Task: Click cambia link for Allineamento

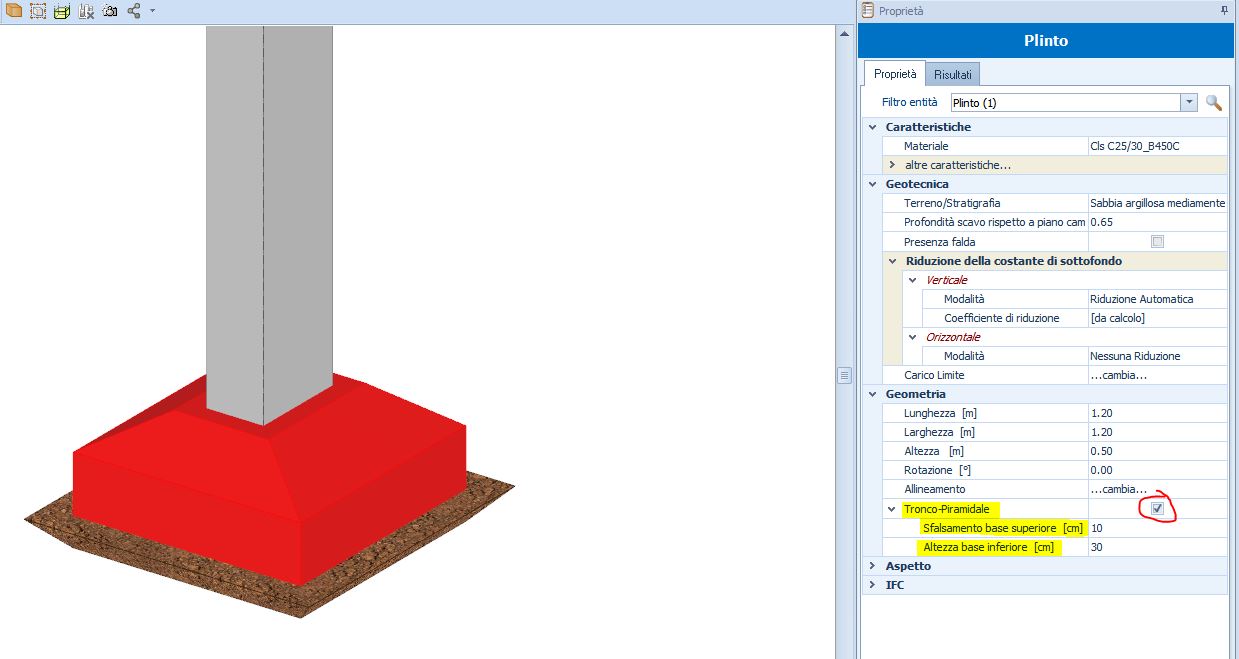Action: (x=1117, y=489)
